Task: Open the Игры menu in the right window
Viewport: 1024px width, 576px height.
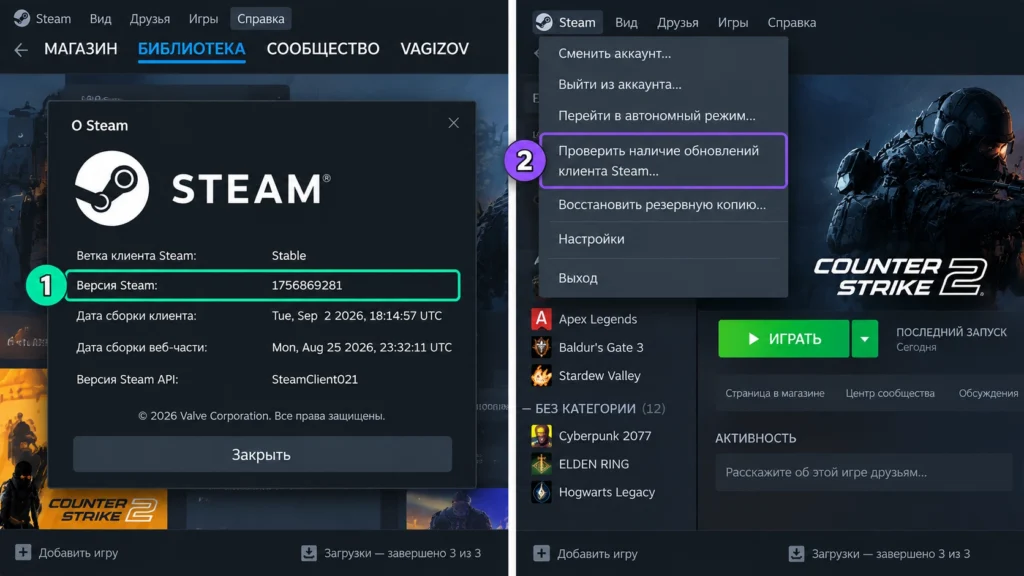Action: [x=733, y=22]
